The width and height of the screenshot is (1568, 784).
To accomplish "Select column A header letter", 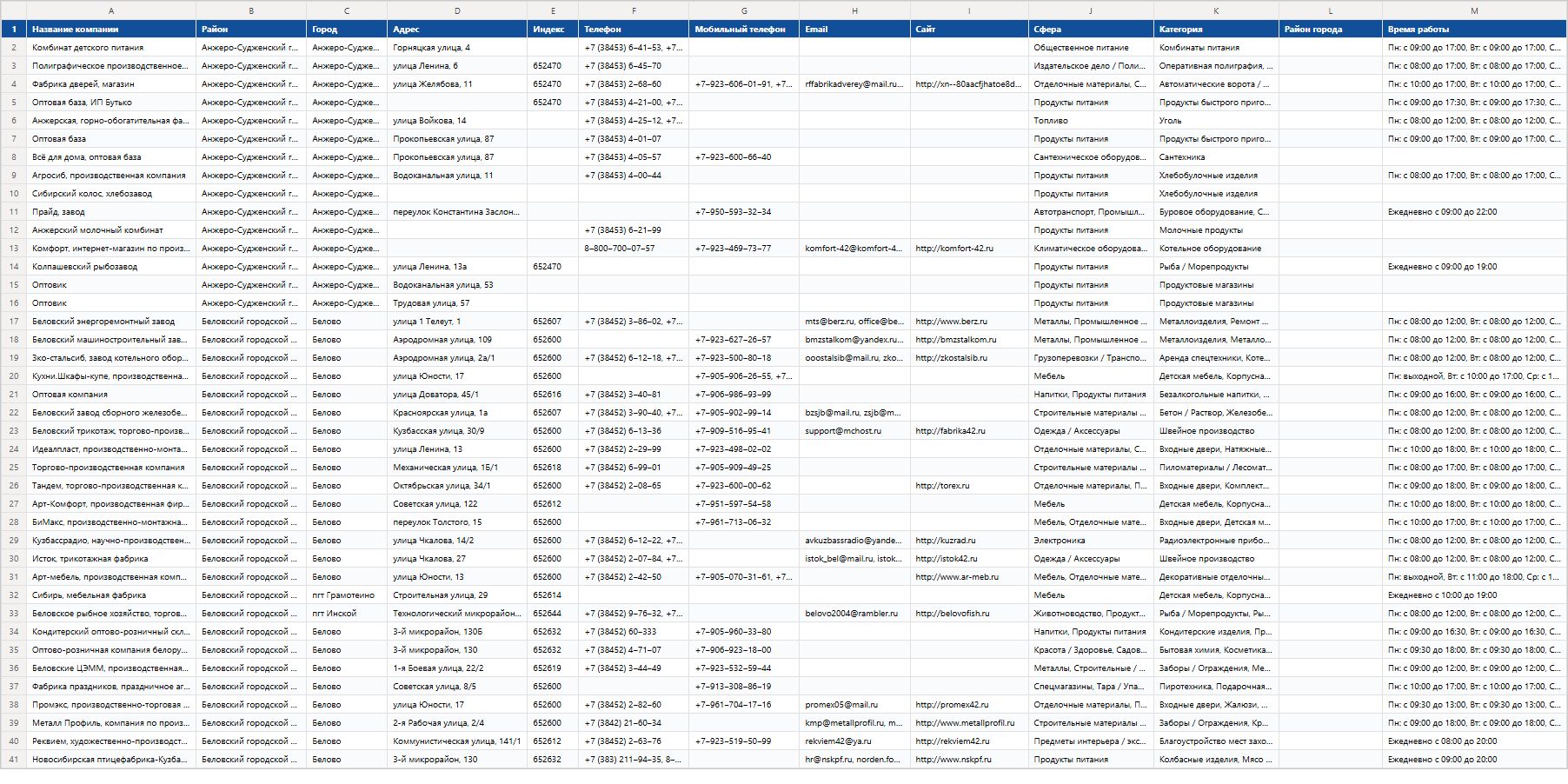I will 111,10.
